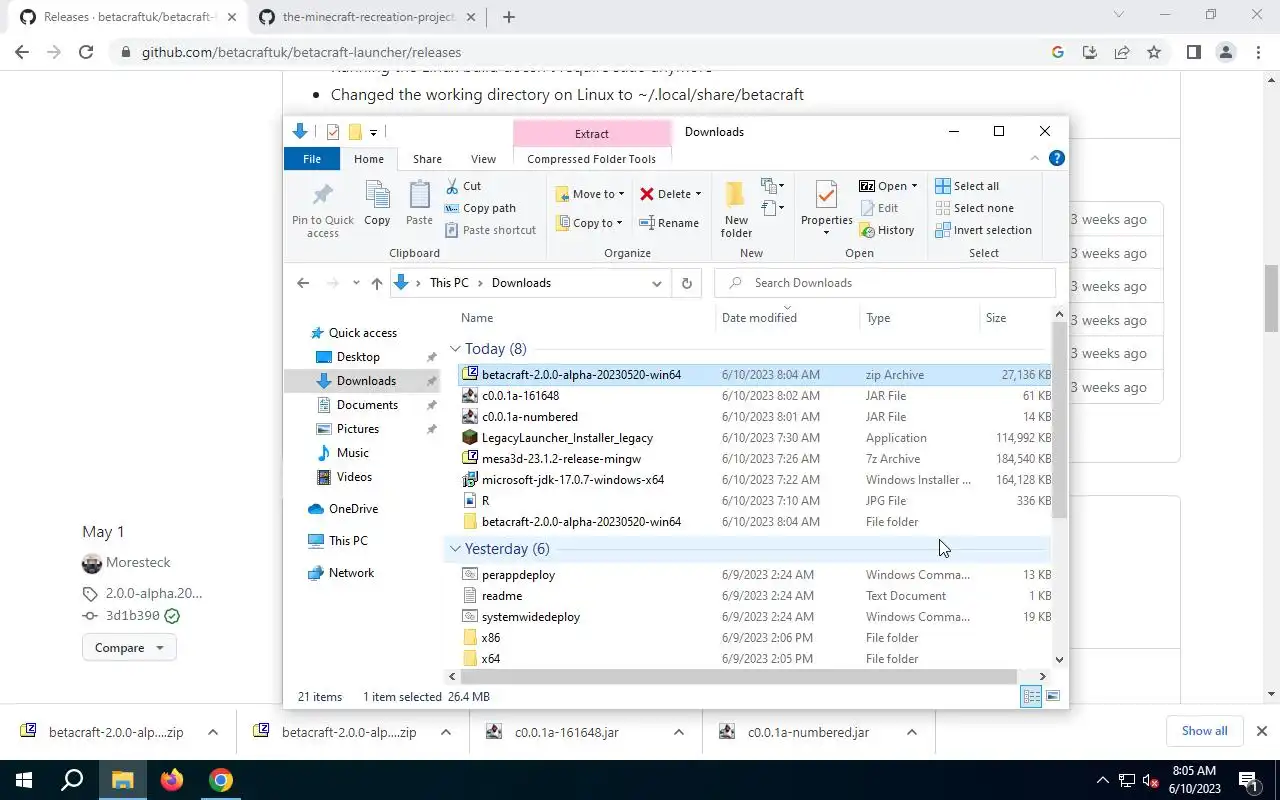Select This PC in navigation pane
The width and height of the screenshot is (1280, 800).
click(348, 541)
